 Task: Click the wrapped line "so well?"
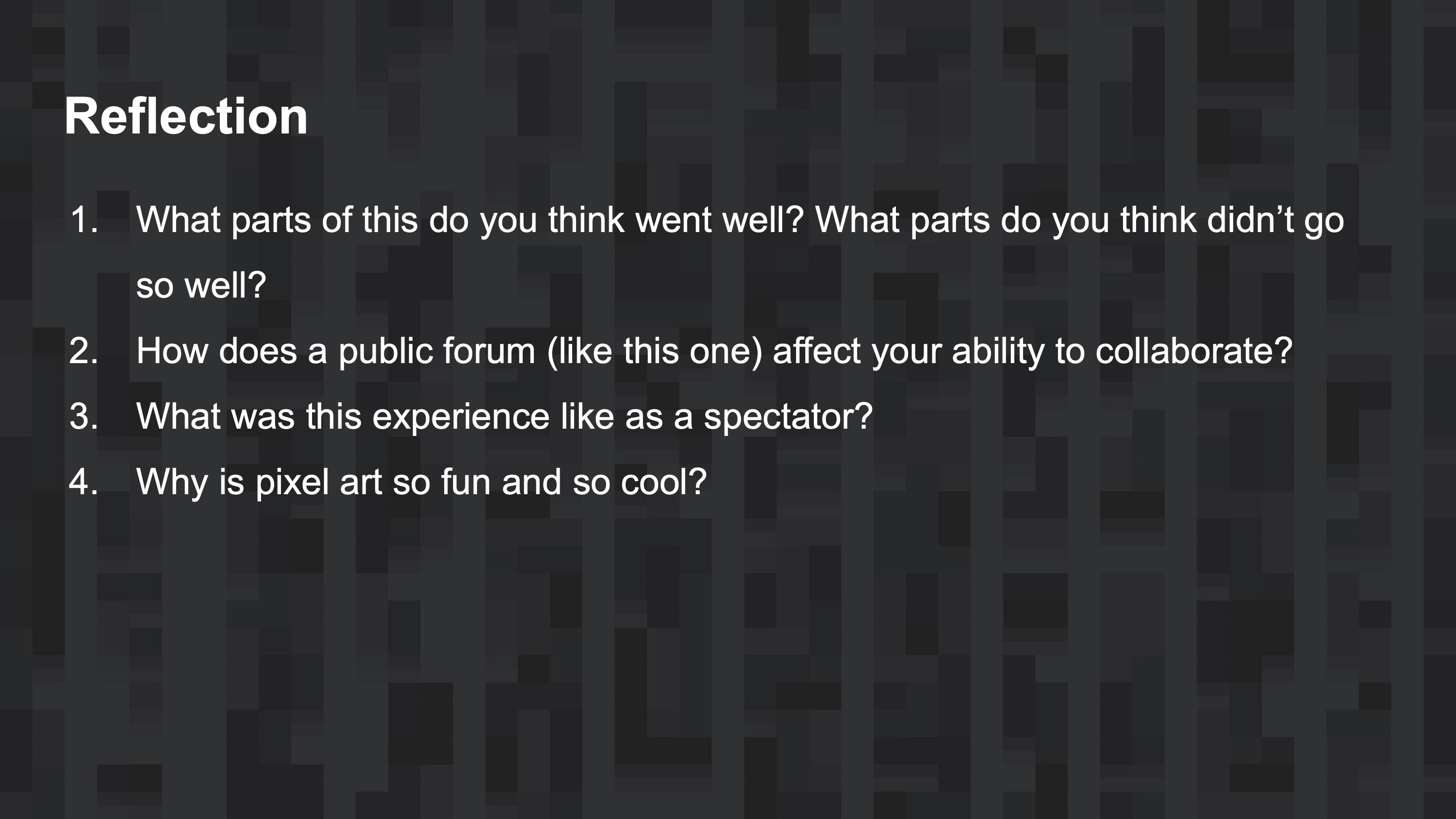(200, 285)
